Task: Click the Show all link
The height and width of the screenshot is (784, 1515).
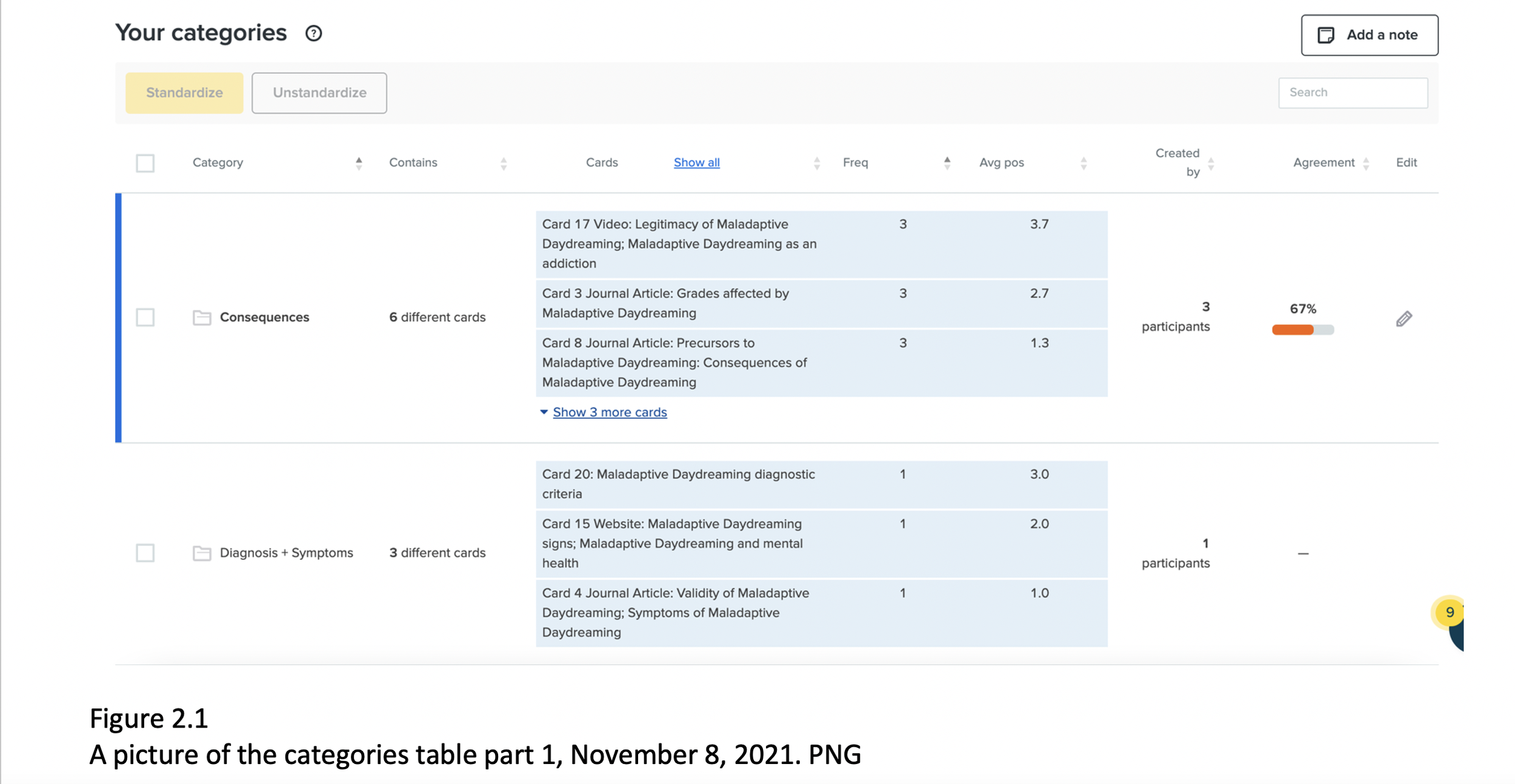Action: [x=696, y=162]
